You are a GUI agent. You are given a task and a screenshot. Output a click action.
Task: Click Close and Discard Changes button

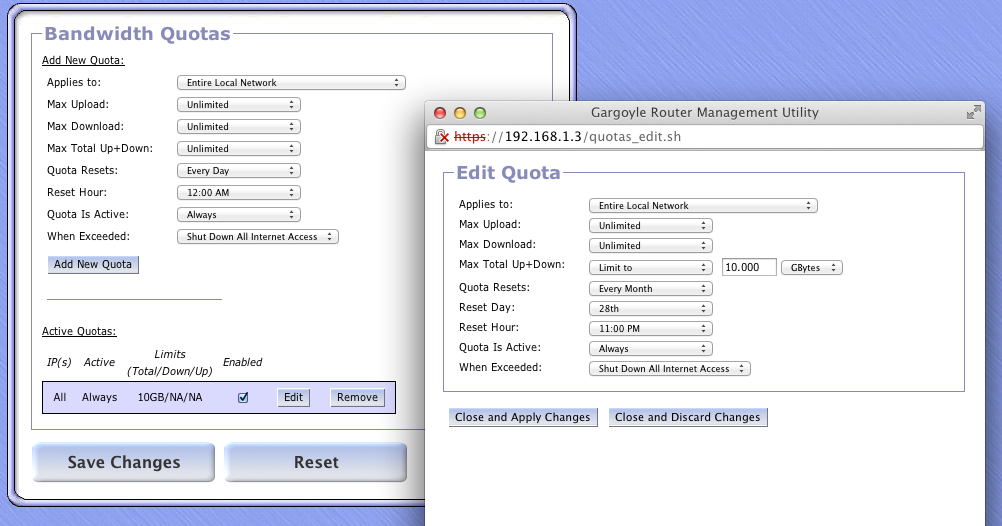[x=688, y=417]
